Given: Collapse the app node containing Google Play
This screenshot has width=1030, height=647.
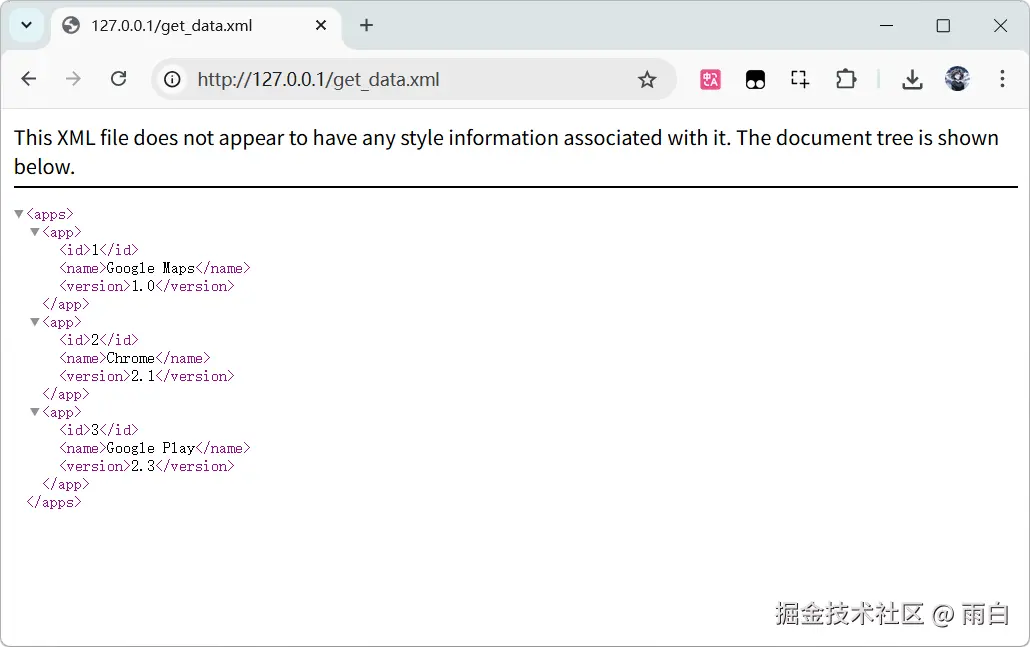Looking at the screenshot, I should coord(35,411).
